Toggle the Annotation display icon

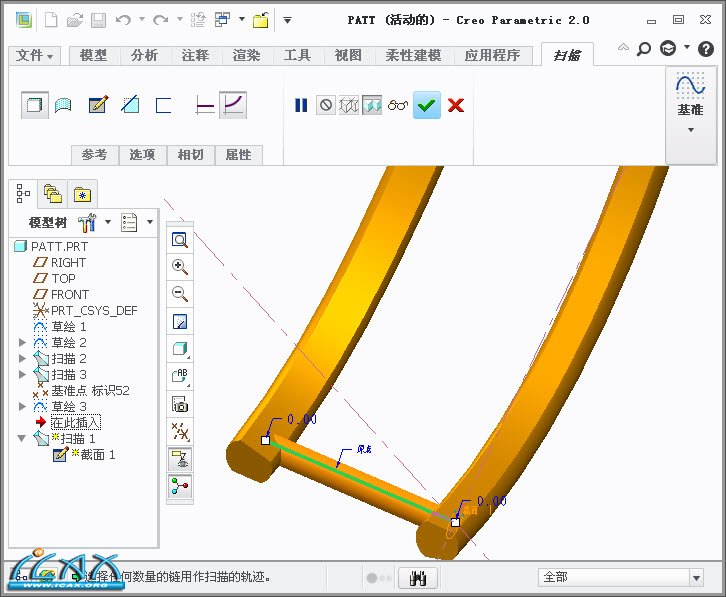coord(180,459)
